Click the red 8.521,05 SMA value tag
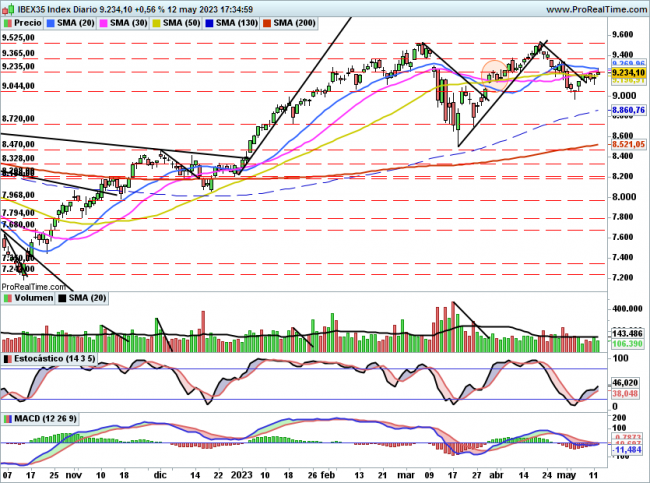The image size is (650, 483). [628, 144]
